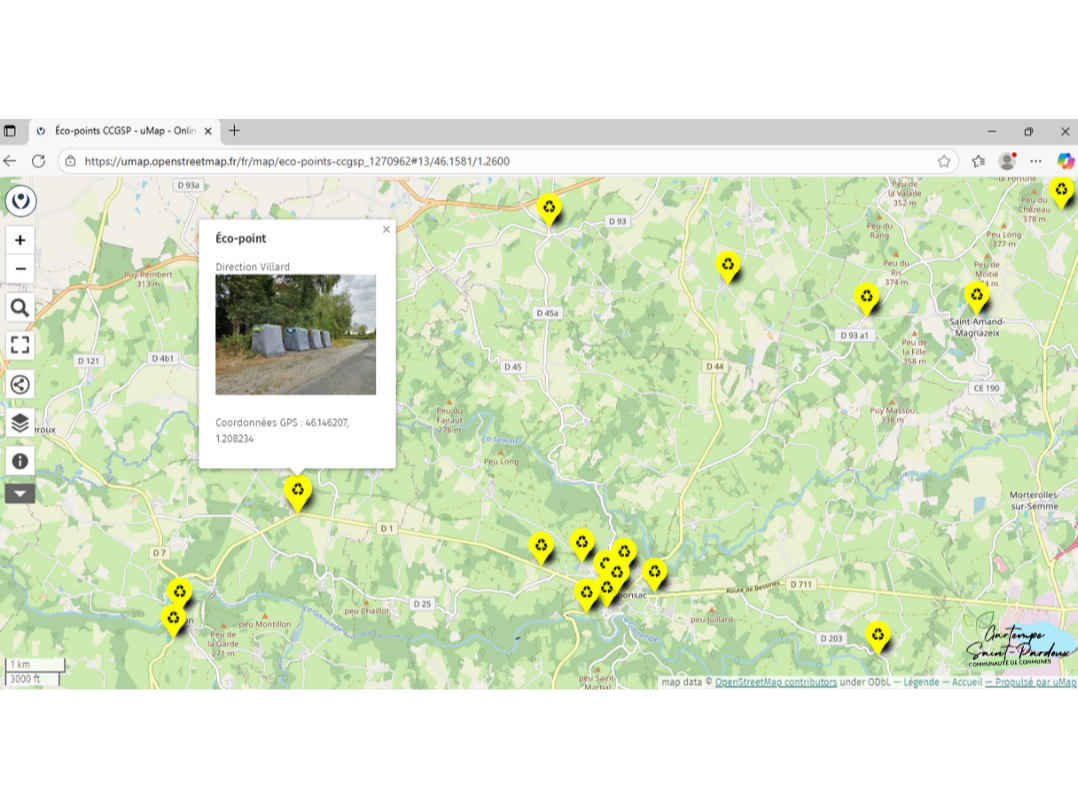Zoom in on the map
This screenshot has width=1078, height=809.
[20, 241]
